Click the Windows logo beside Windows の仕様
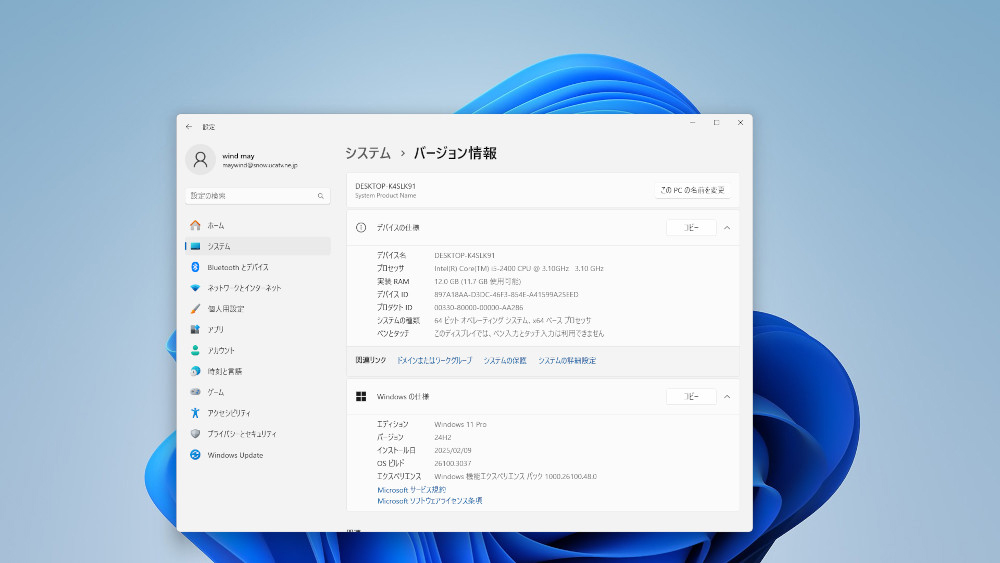The image size is (1000, 563). pyautogui.click(x=361, y=397)
